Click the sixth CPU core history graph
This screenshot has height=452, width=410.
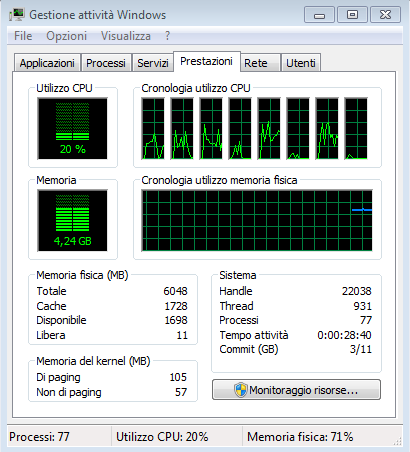tap(298, 129)
